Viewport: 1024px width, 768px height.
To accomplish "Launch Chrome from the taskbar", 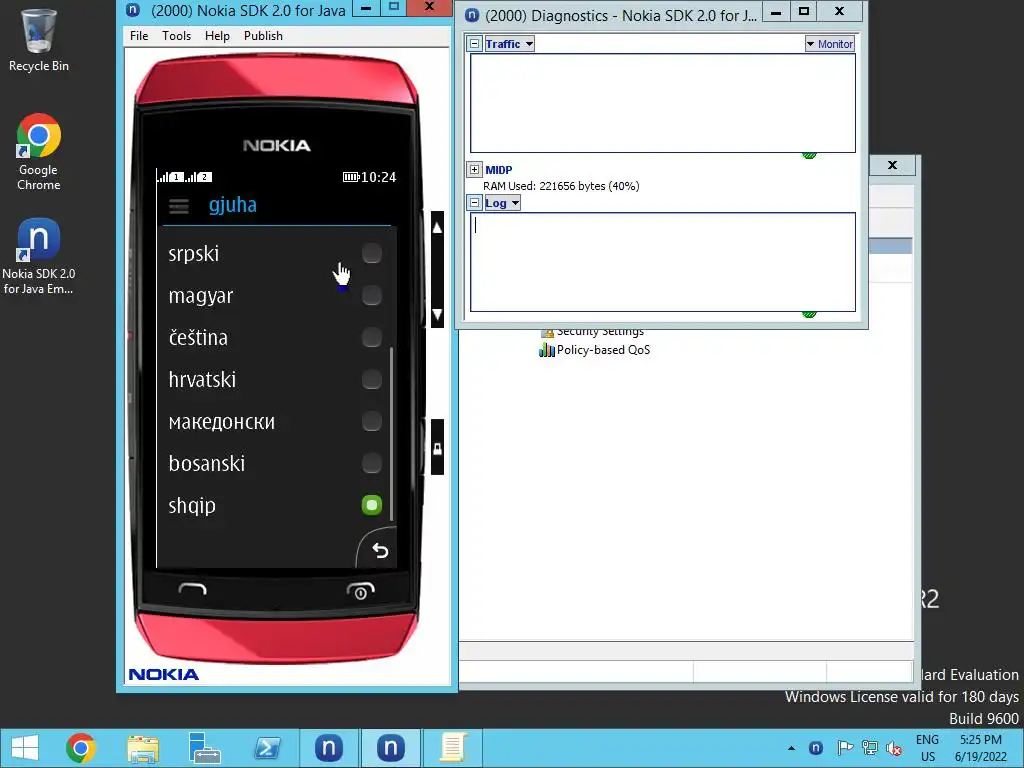I will (x=80, y=748).
